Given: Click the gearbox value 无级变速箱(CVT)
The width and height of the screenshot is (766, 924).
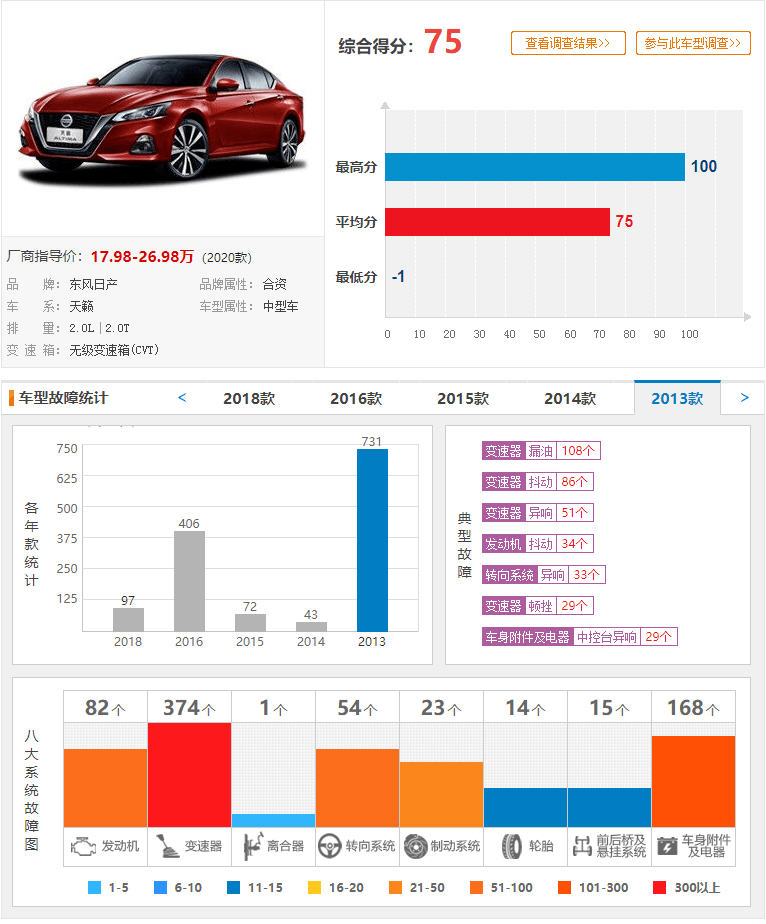Looking at the screenshot, I should (114, 350).
